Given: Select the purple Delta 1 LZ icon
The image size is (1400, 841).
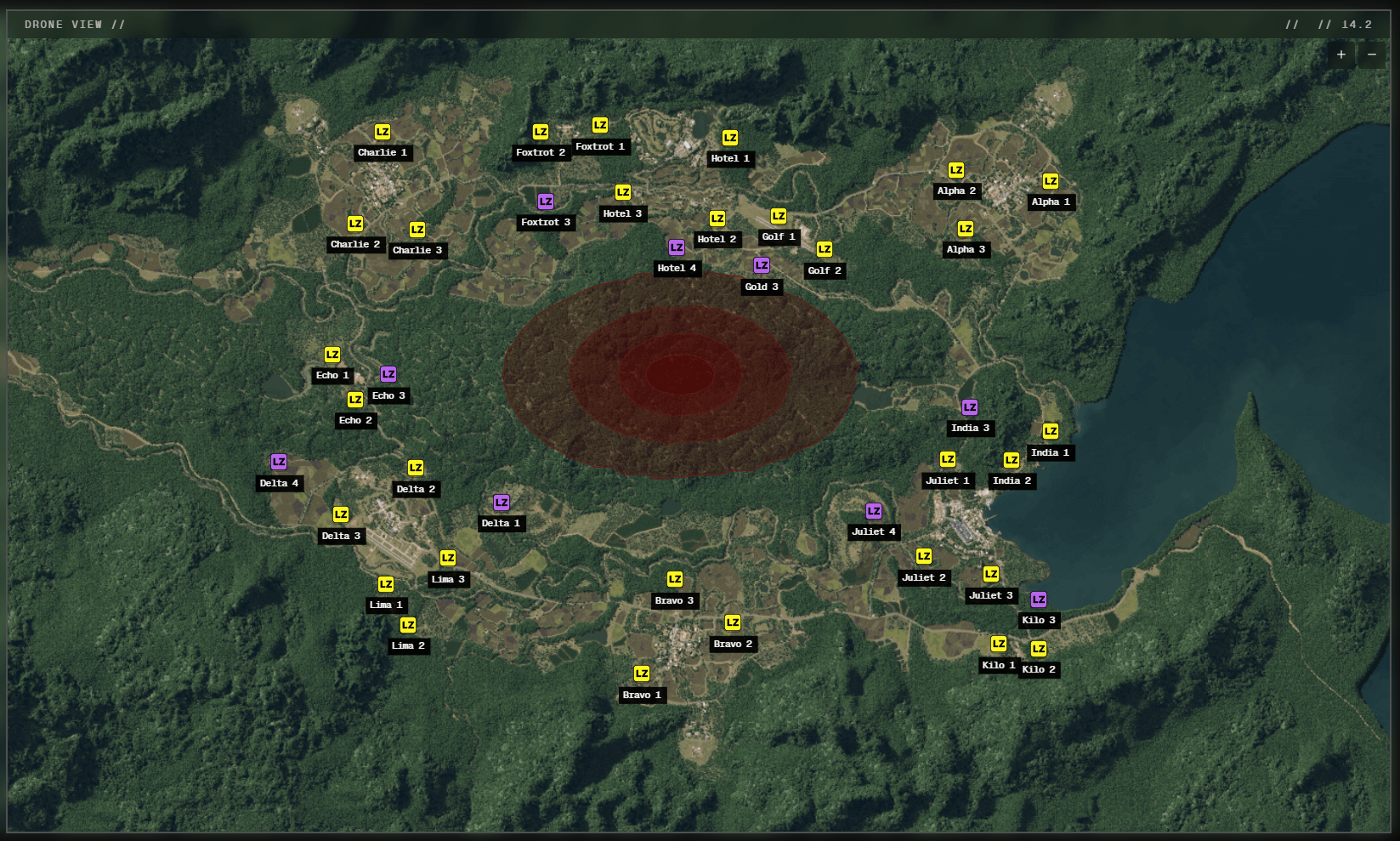Looking at the screenshot, I should [502, 503].
